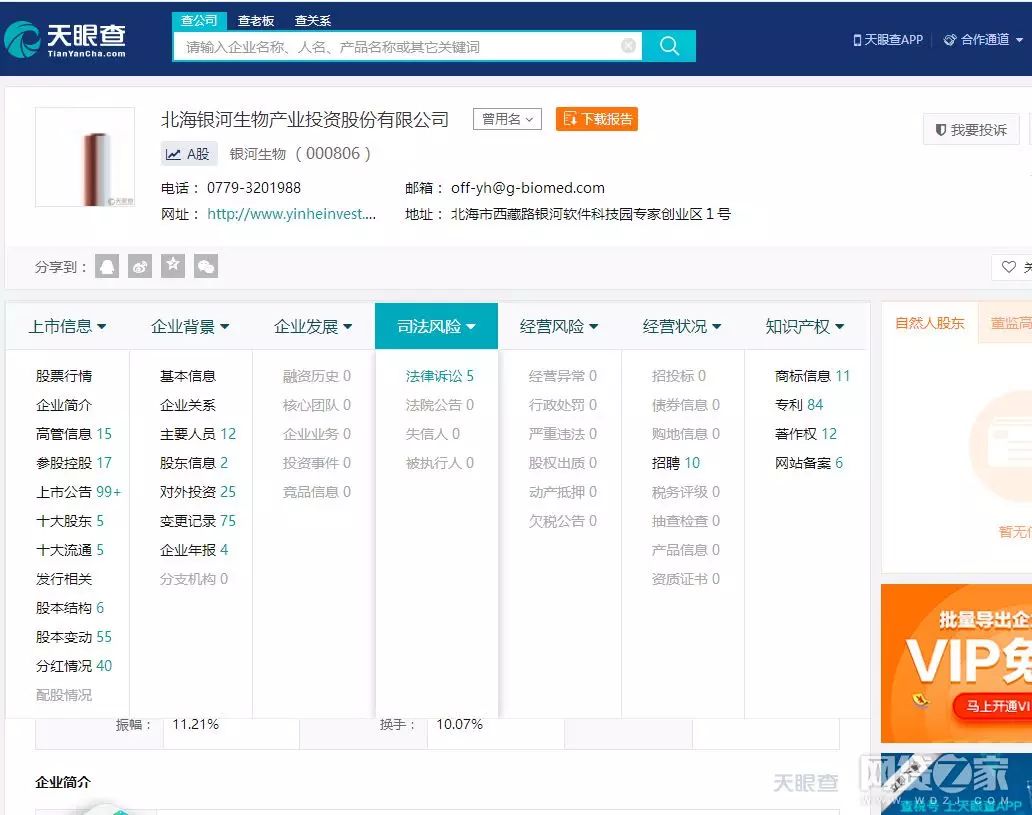1032x815 pixels.
Task: Share to Weibo icon
Action: coord(140,266)
